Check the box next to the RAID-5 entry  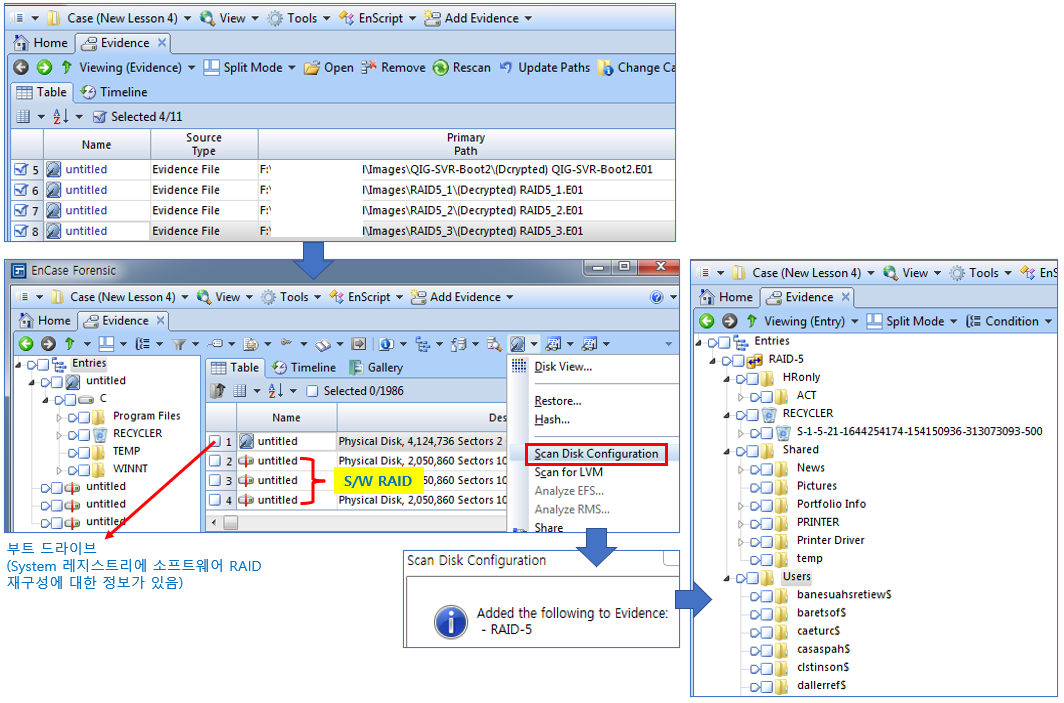(738, 360)
